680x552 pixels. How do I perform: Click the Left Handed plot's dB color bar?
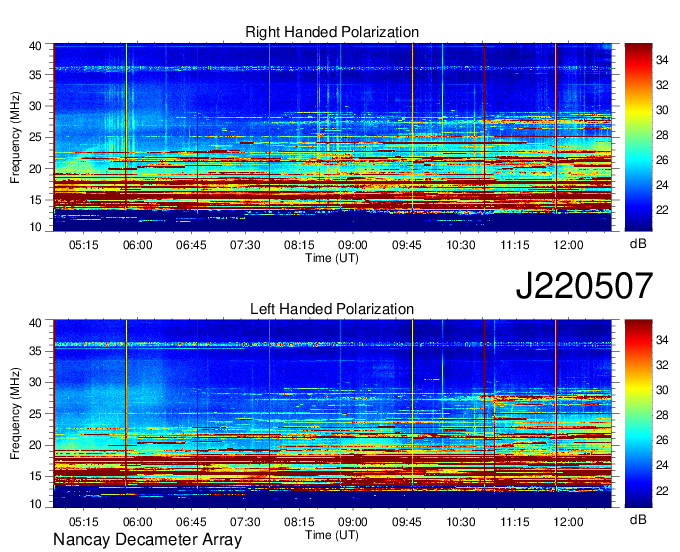click(638, 414)
